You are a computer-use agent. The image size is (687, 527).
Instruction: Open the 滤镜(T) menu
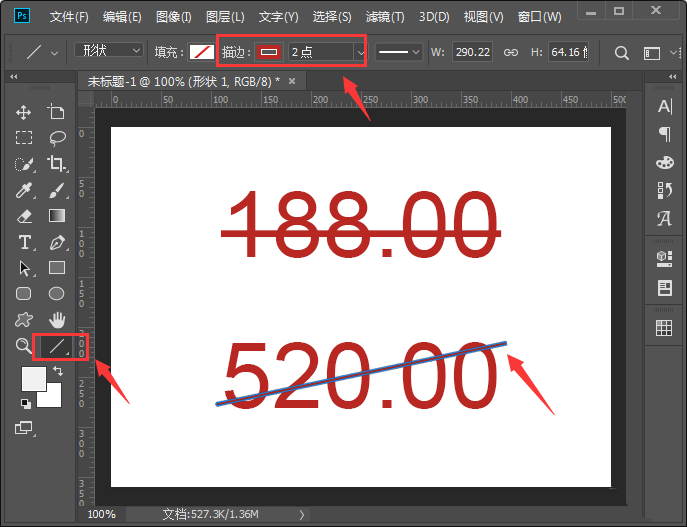pyautogui.click(x=385, y=17)
